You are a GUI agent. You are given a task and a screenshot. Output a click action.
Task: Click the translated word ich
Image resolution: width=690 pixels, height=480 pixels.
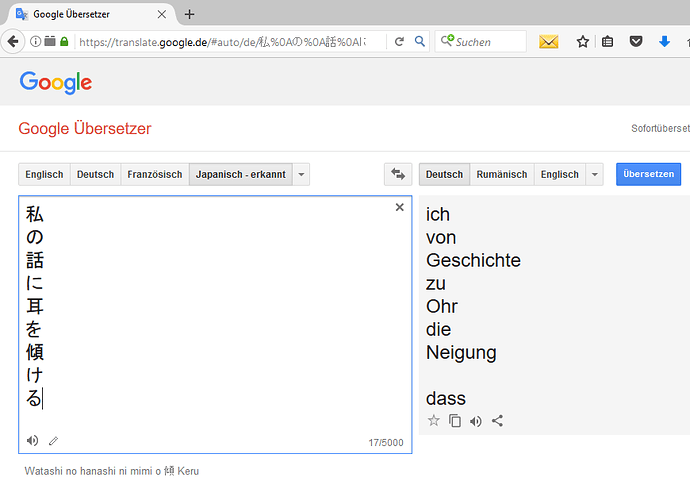point(438,215)
